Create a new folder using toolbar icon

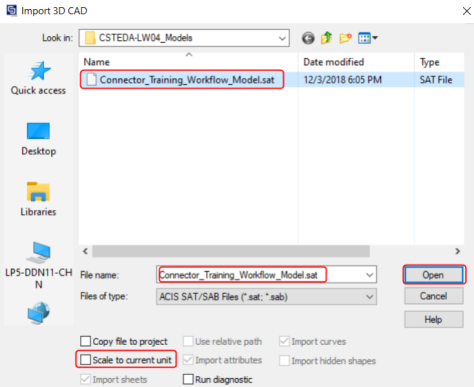[345, 38]
